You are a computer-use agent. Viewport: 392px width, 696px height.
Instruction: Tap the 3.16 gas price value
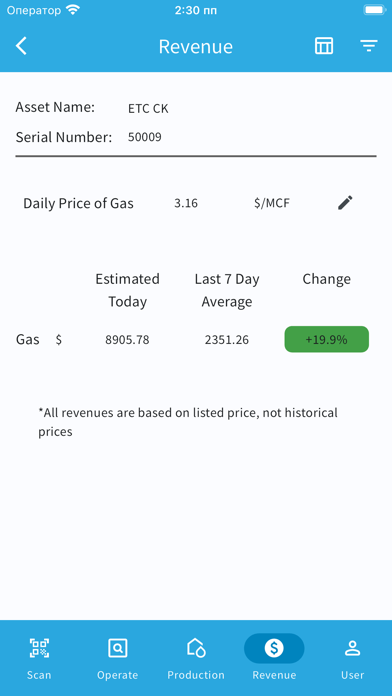click(x=186, y=203)
